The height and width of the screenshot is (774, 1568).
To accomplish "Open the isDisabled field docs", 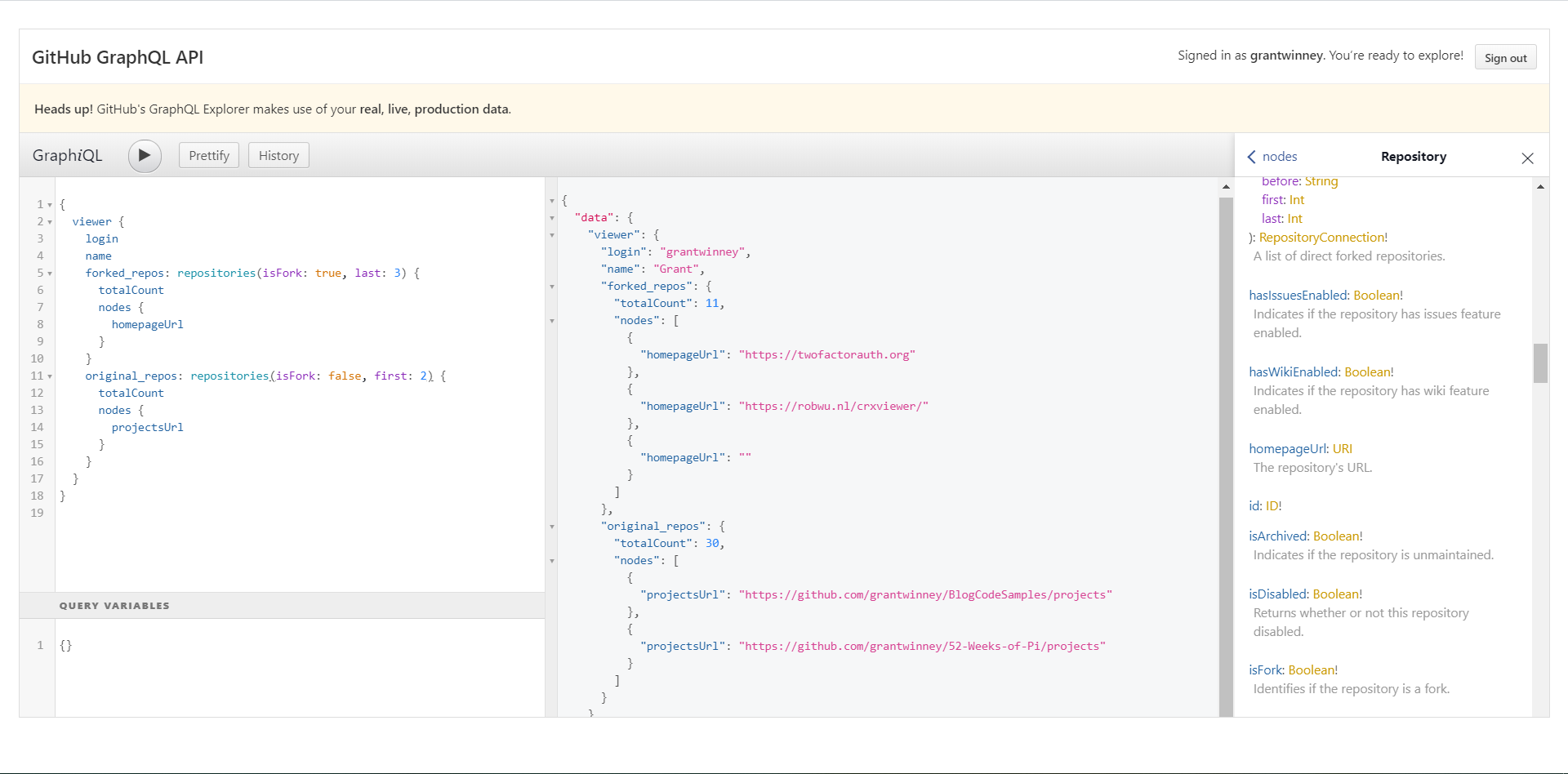I will coord(1278,594).
